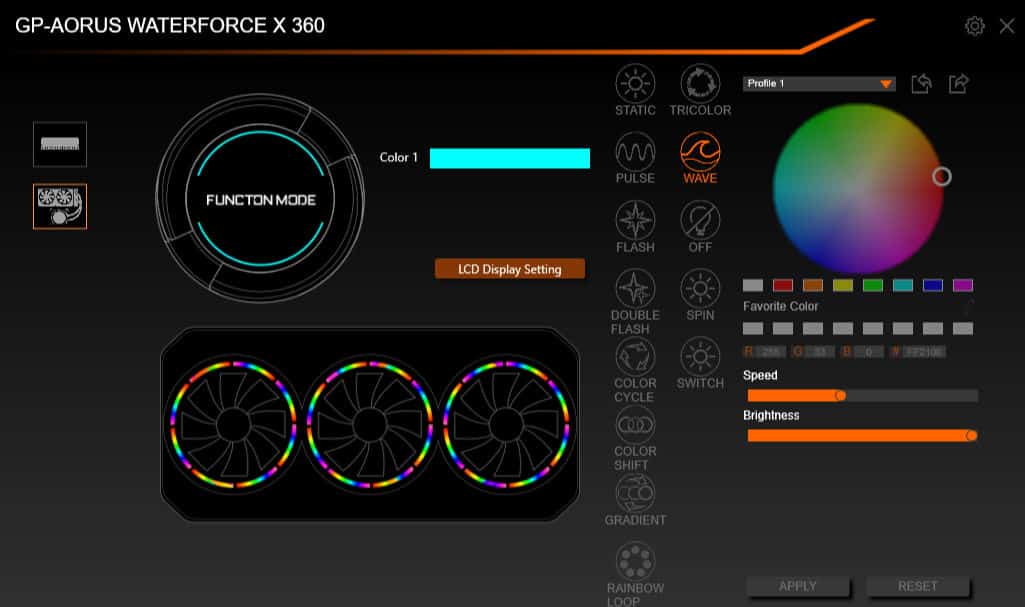Click the Apply button
Viewport: 1025px width, 607px height.
[x=798, y=586]
